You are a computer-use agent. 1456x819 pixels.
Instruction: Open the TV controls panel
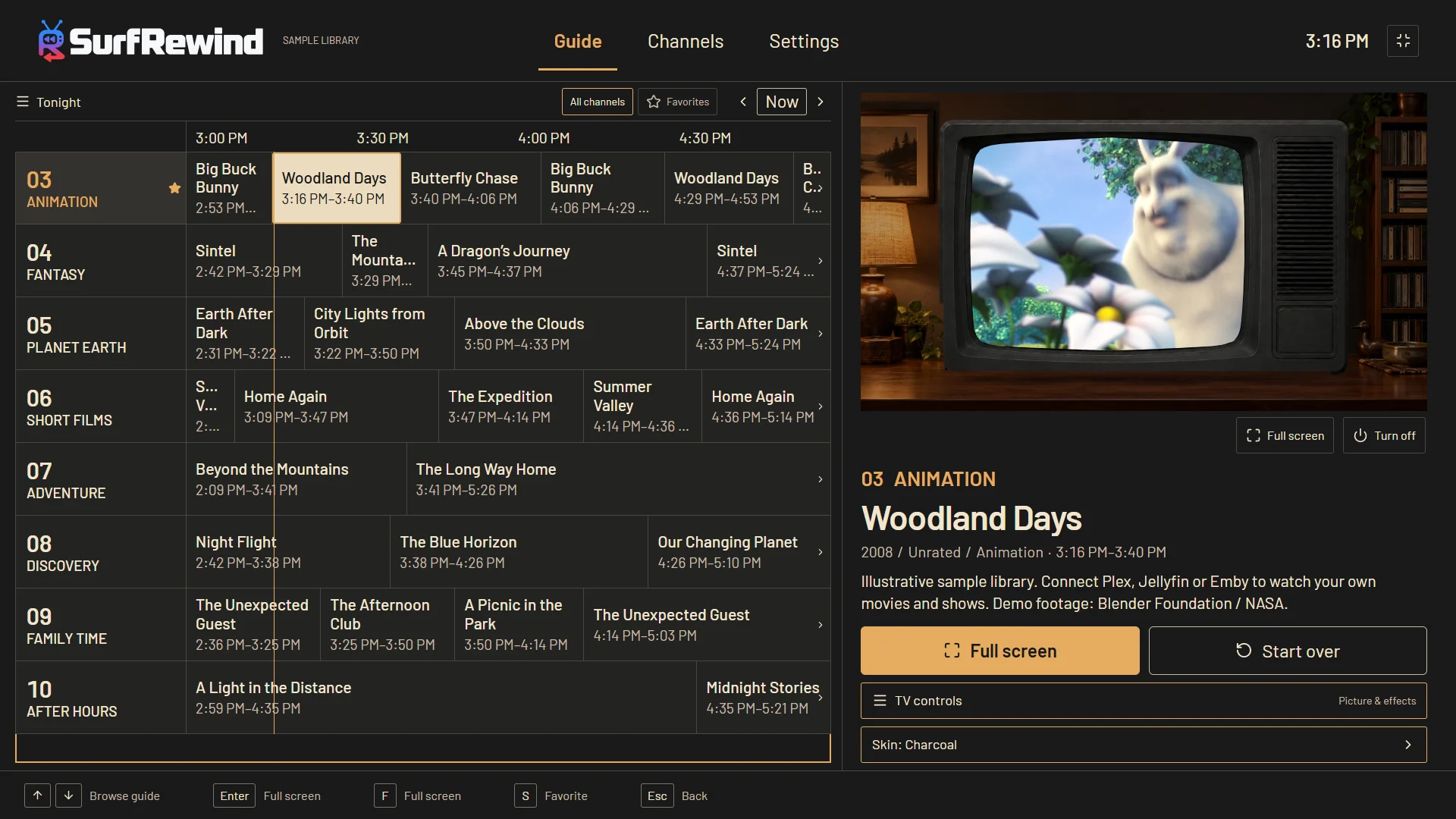[1144, 701]
